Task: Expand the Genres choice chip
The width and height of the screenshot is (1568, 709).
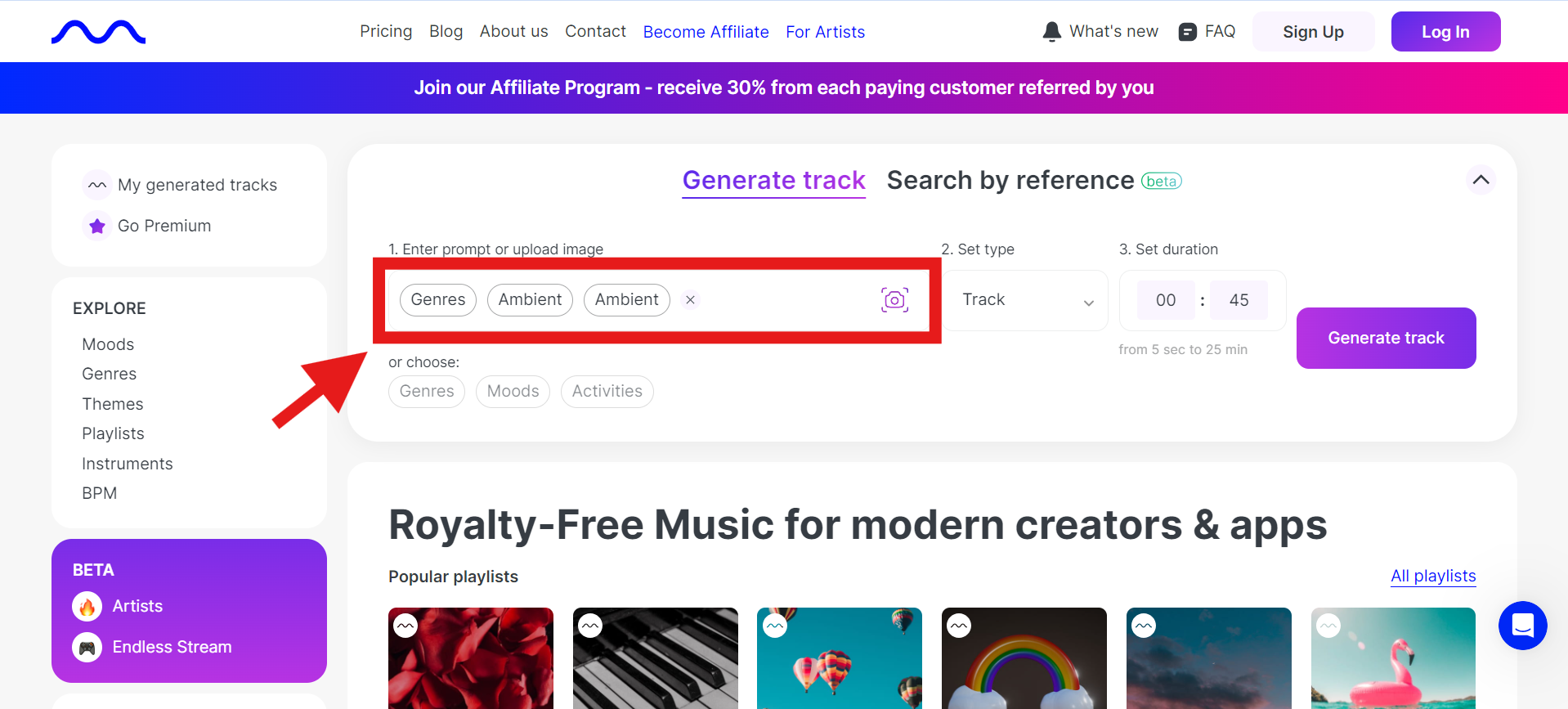Action: [x=427, y=392]
